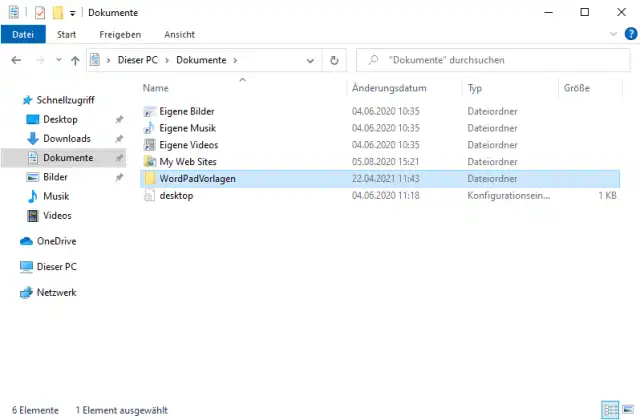The height and width of the screenshot is (420, 640).
Task: Sort by the Änderungsdatum column header
Action: click(389, 88)
